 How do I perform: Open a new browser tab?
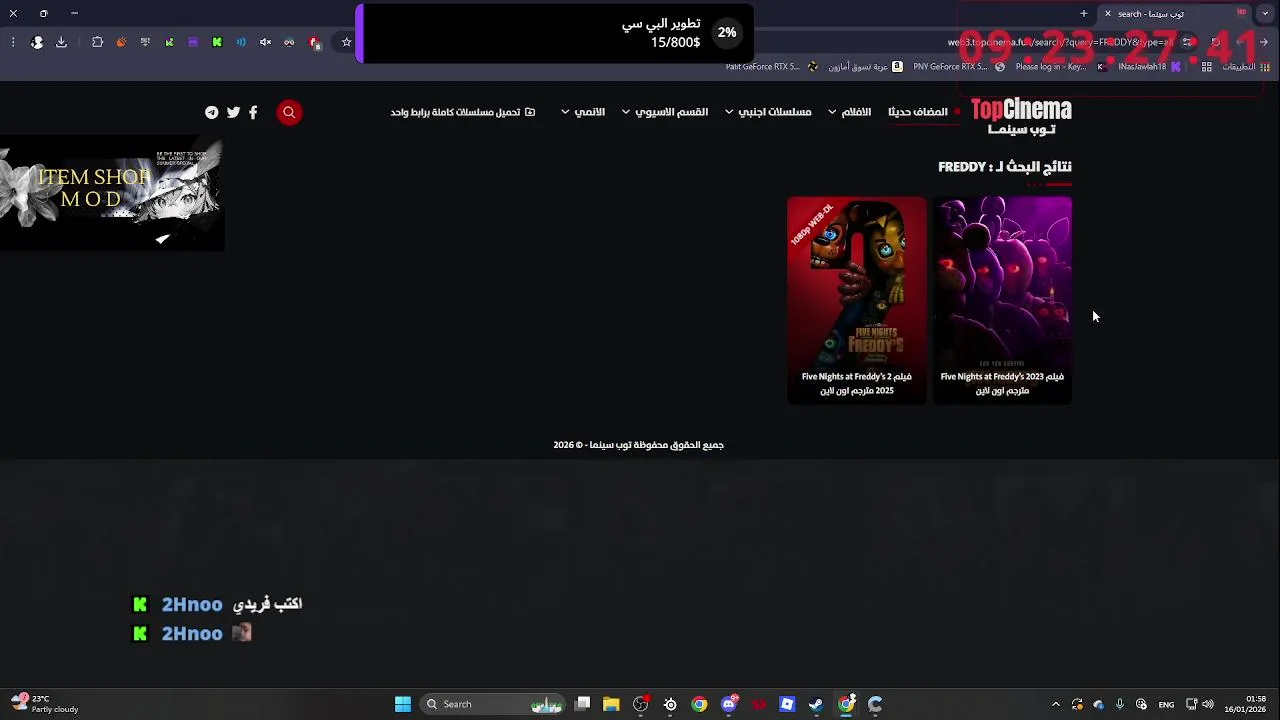pos(1083,14)
